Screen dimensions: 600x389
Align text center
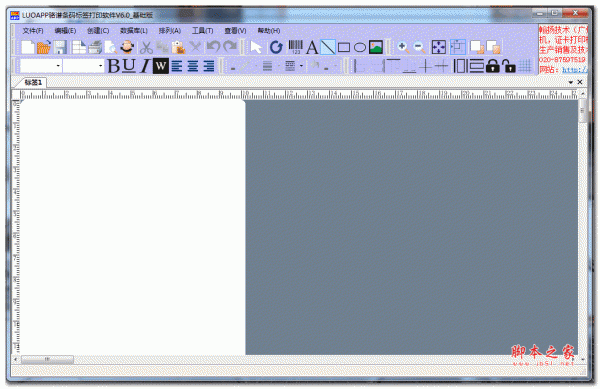[192, 66]
